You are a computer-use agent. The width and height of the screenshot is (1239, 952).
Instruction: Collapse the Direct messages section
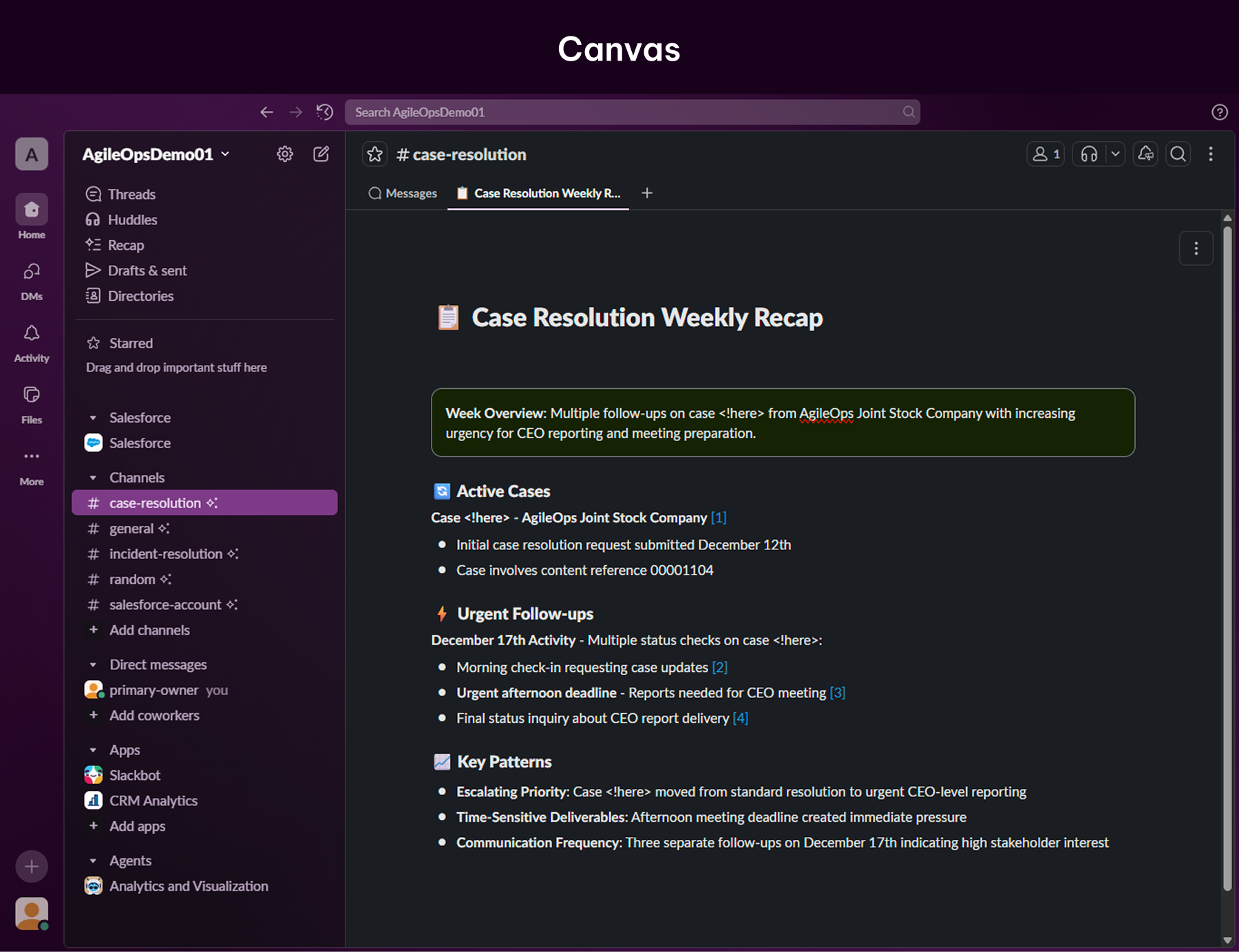(93, 664)
